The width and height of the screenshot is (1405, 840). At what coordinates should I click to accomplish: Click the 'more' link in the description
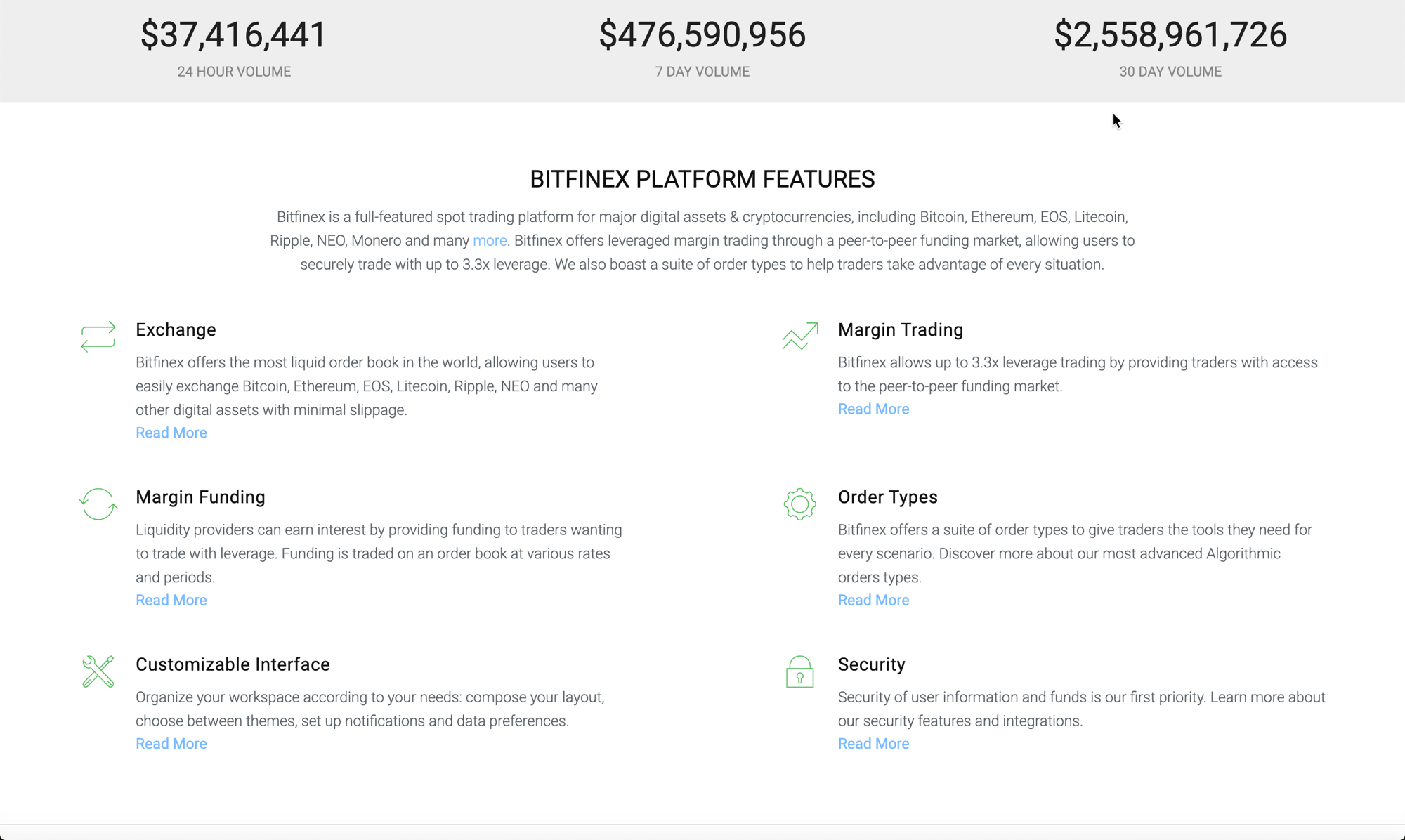click(x=490, y=241)
